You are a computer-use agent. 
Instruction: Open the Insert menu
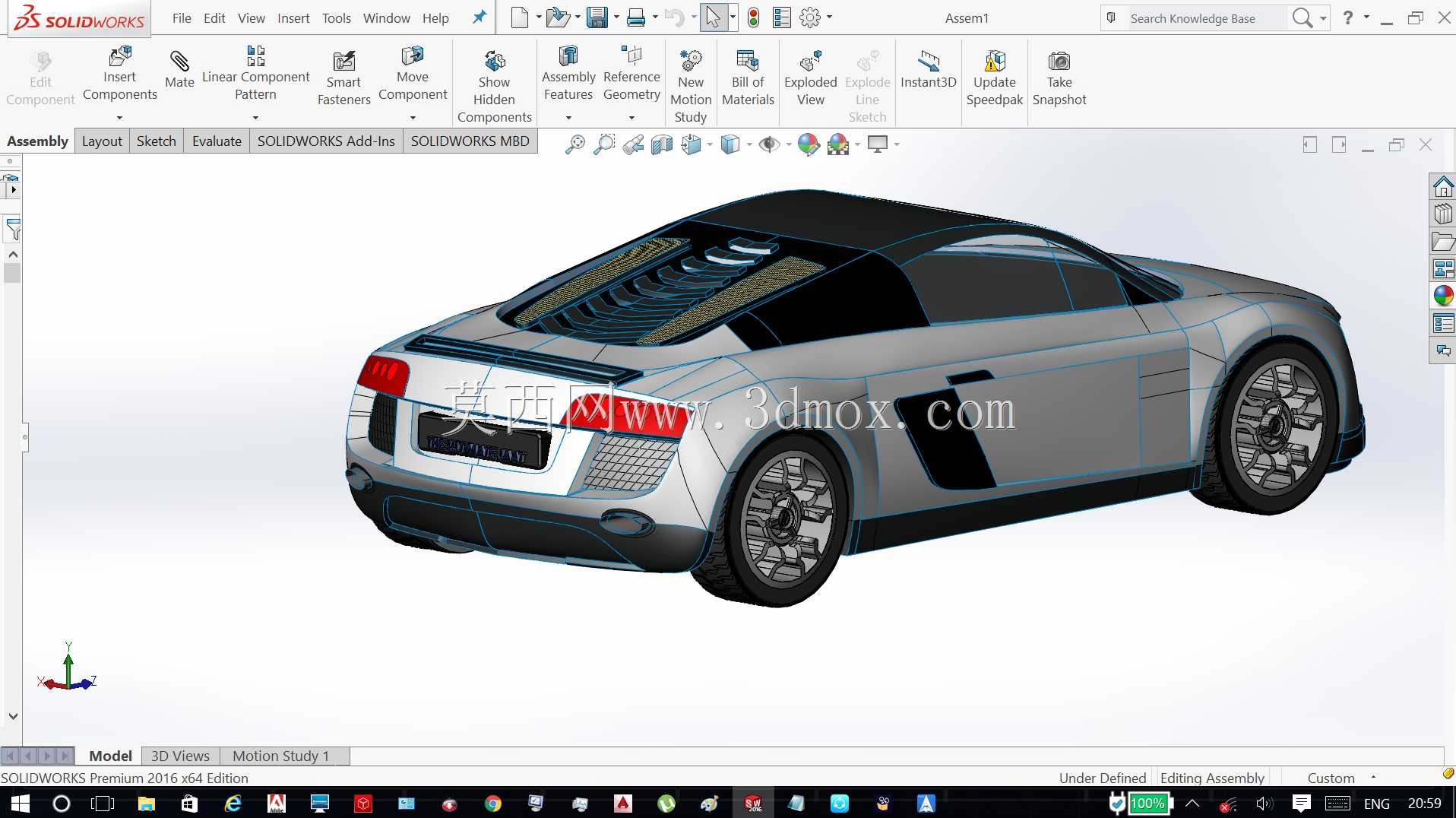(293, 18)
